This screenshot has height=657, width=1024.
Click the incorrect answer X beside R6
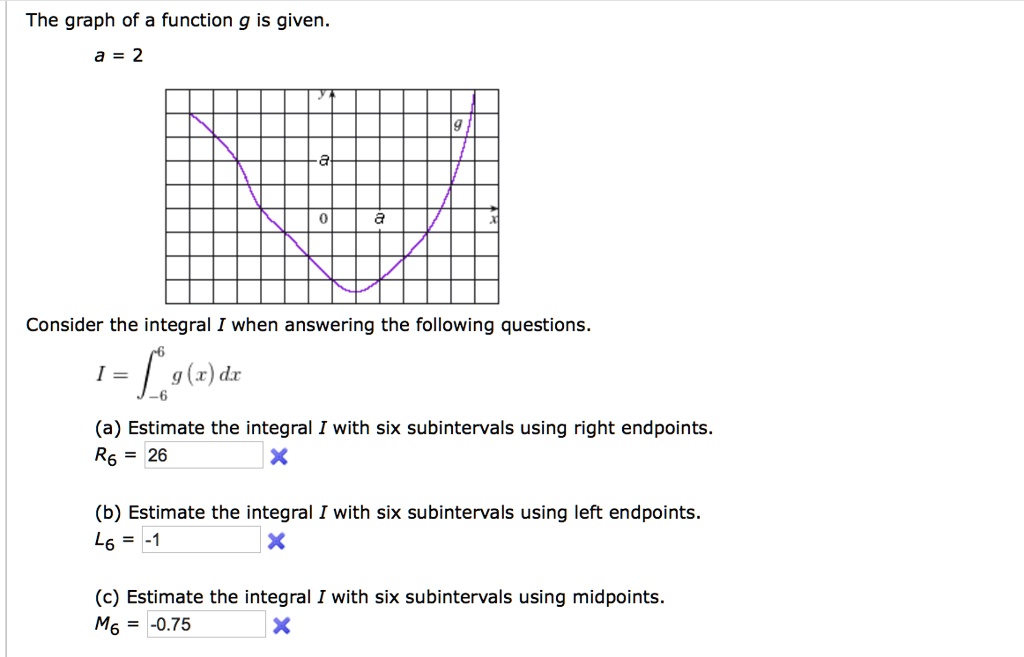click(279, 456)
